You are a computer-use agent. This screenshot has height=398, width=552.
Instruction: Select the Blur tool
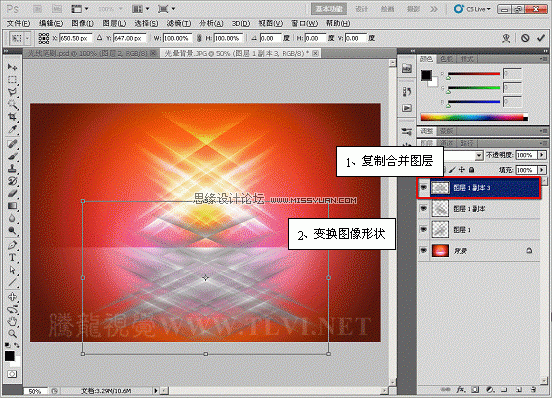coord(12,218)
